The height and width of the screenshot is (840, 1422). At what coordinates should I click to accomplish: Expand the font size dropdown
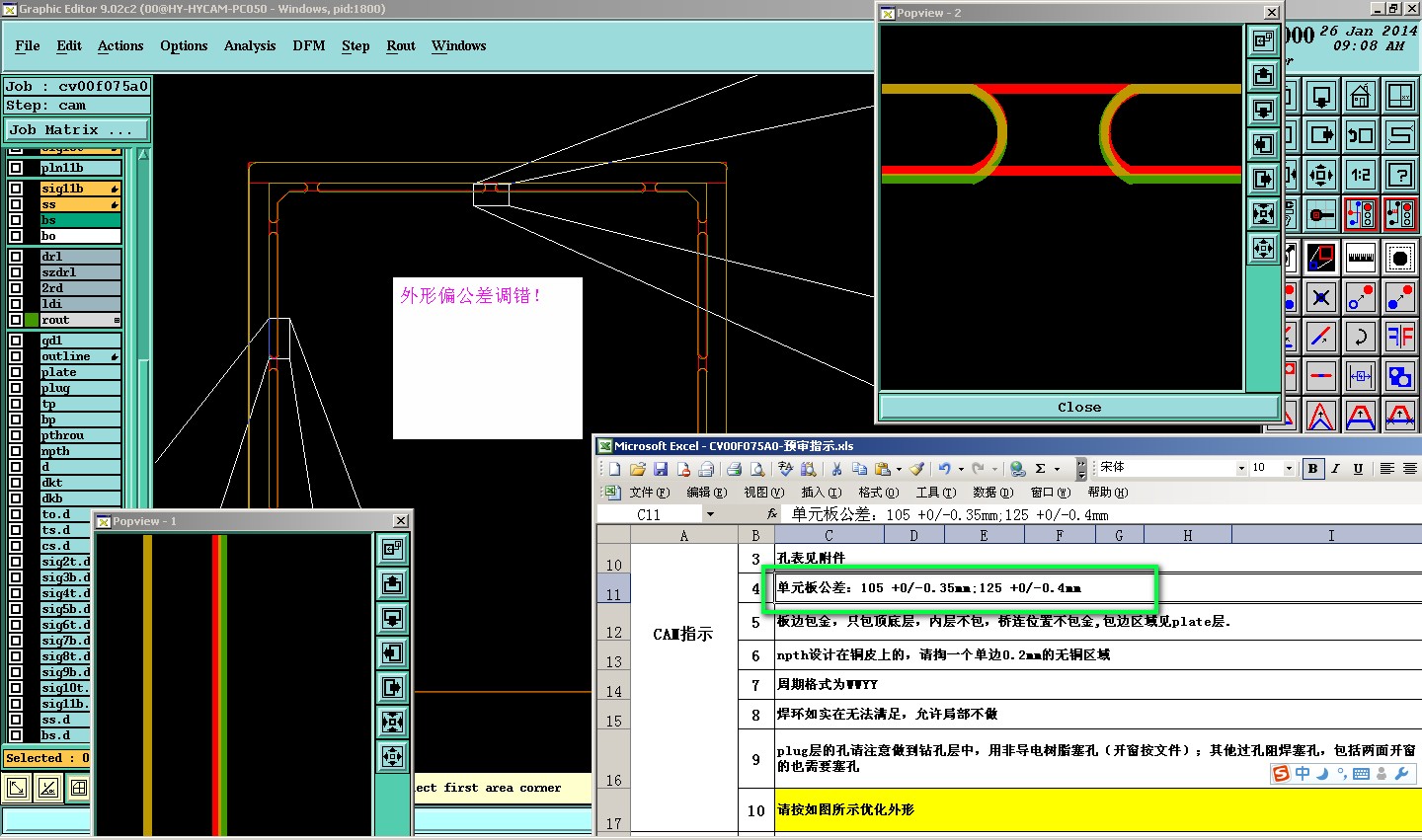1289,469
